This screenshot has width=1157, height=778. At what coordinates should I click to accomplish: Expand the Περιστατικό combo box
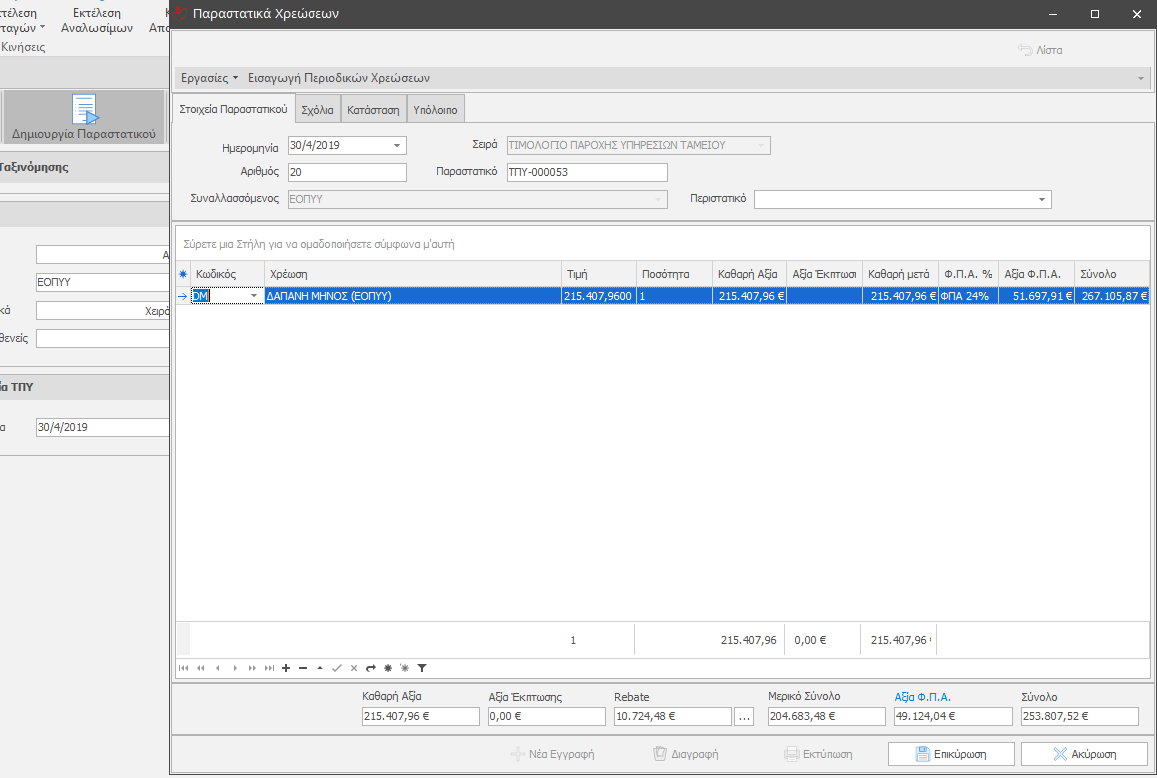pos(1042,200)
